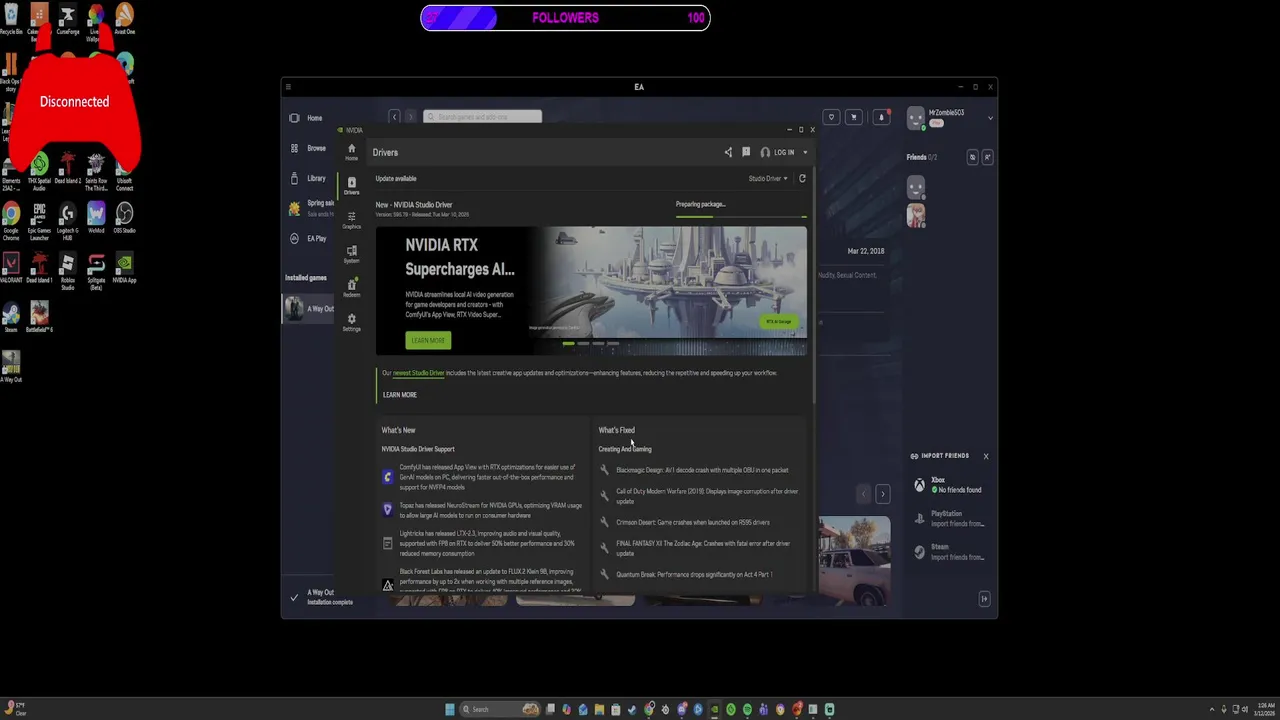Open Roblox Studio desktop shortcut
This screenshot has height=720, width=1280.
tap(67, 271)
